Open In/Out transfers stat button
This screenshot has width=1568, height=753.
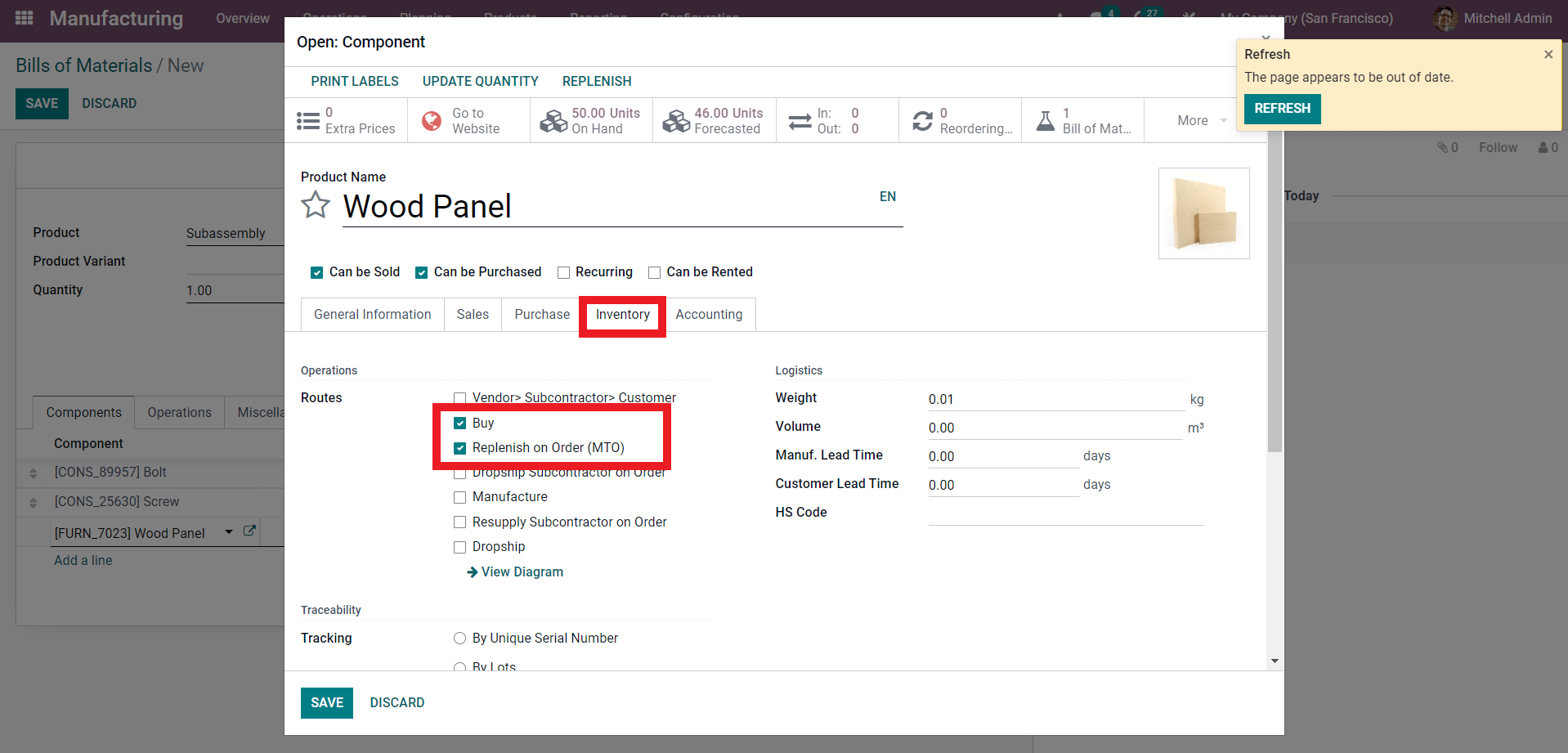tap(836, 121)
